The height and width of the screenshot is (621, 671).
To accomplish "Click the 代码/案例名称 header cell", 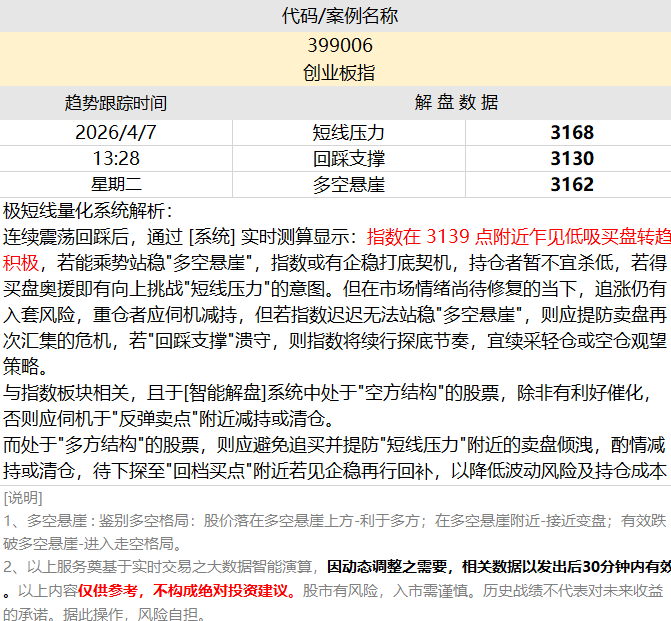I will pos(335,16).
